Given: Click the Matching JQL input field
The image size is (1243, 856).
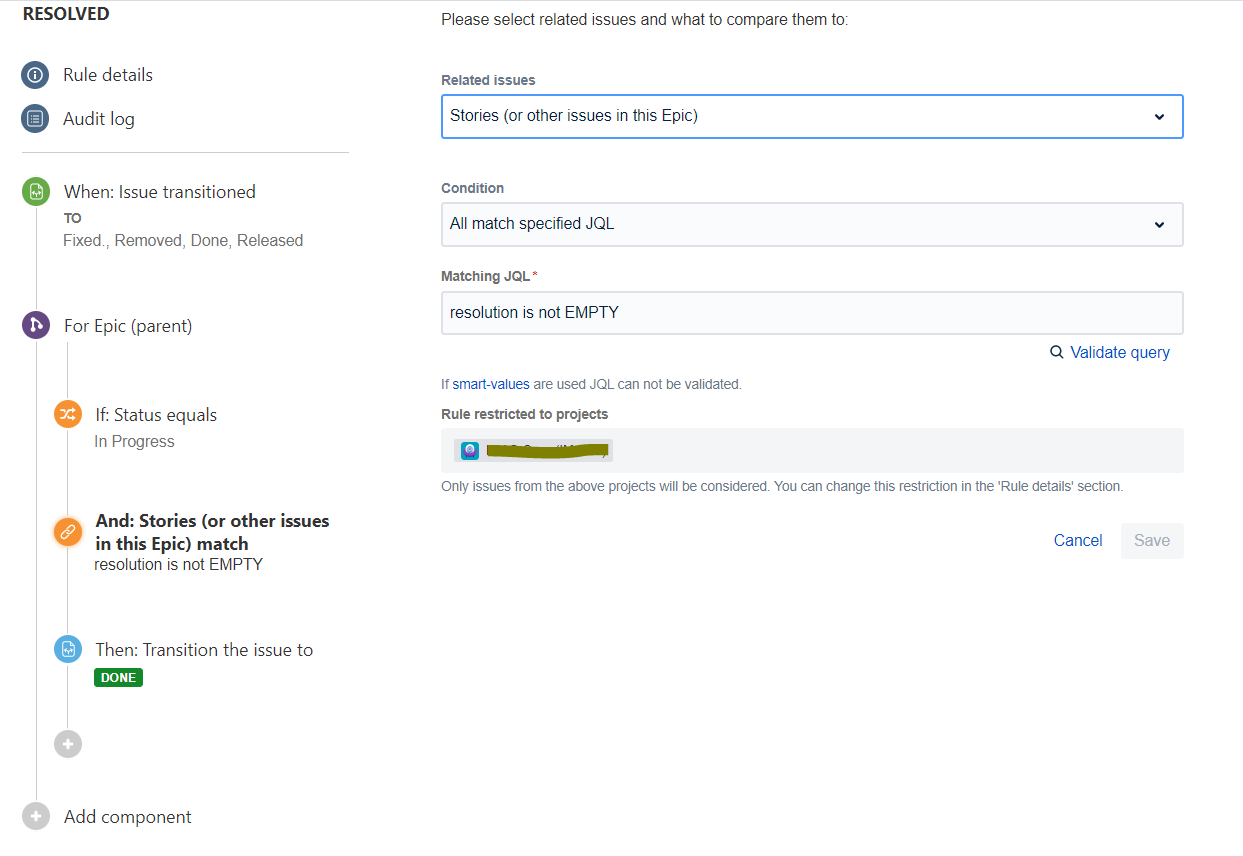Looking at the screenshot, I should click(x=812, y=313).
